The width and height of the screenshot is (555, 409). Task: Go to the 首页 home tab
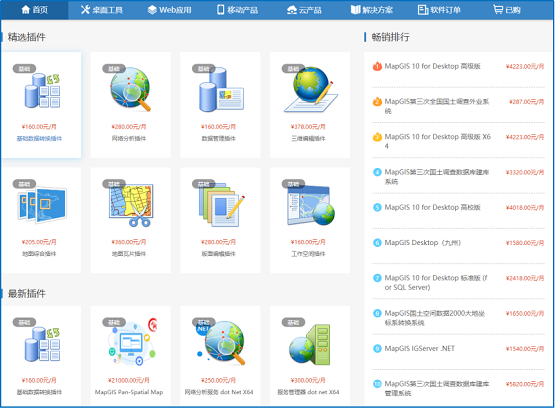click(x=34, y=10)
